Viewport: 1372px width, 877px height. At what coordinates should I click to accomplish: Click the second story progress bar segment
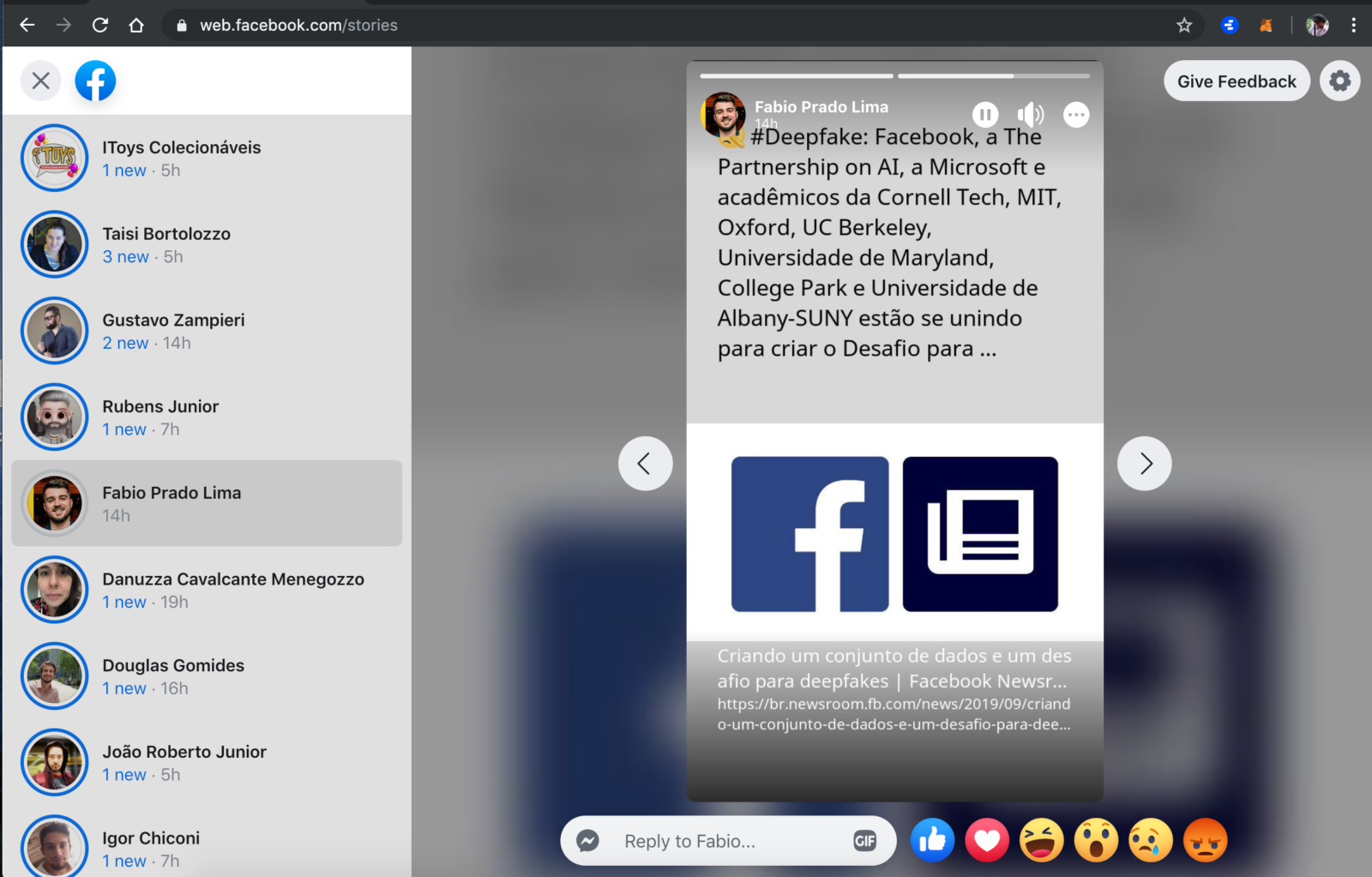click(994, 76)
